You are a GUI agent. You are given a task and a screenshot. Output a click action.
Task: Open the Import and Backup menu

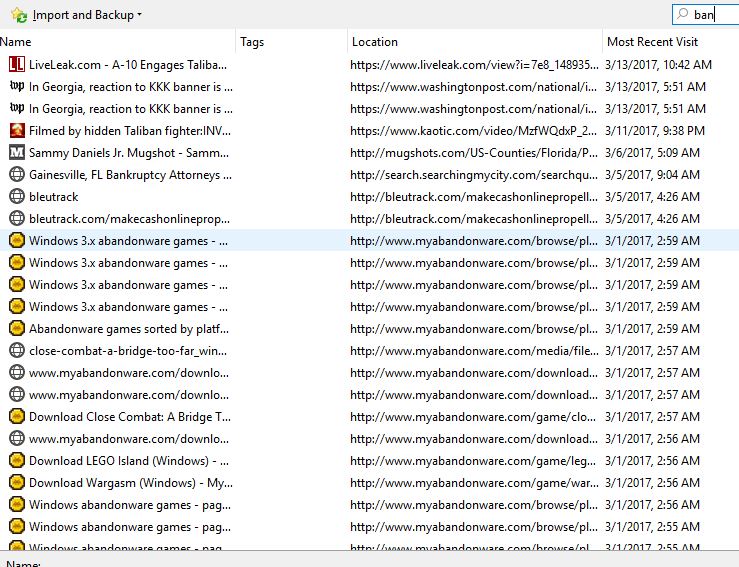87,15
